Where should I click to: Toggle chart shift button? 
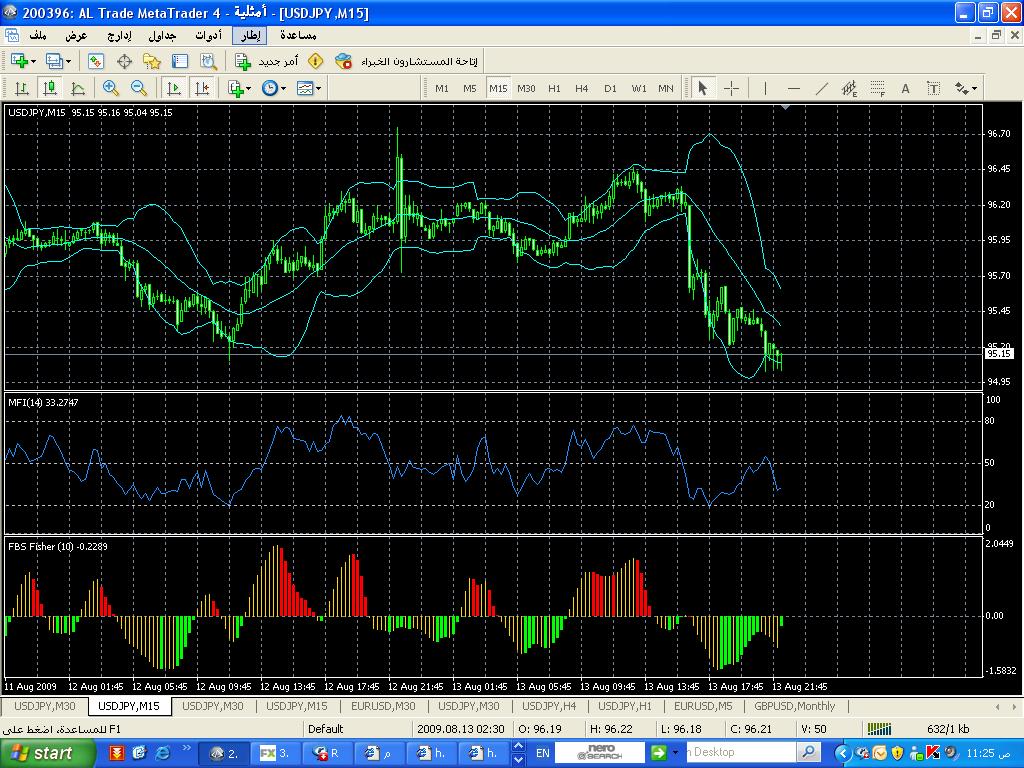point(203,88)
